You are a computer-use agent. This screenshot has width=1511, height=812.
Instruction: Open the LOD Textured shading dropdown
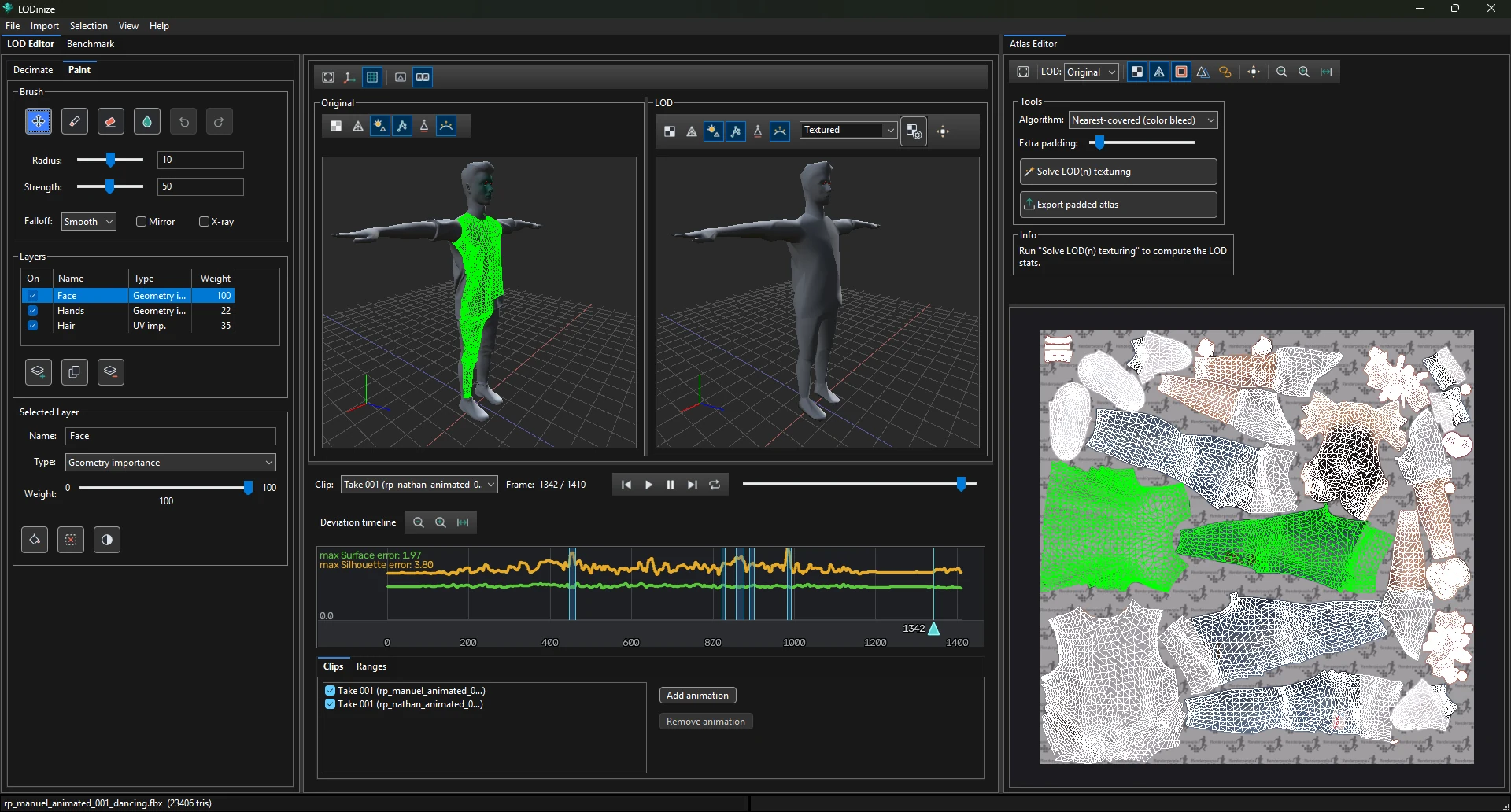coord(849,130)
